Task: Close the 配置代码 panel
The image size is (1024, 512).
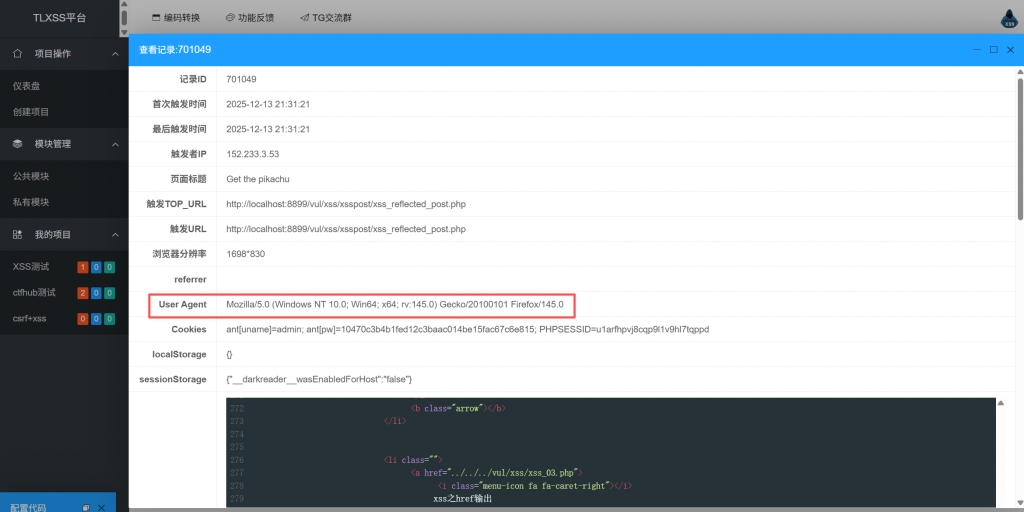Action: pyautogui.click(x=101, y=507)
